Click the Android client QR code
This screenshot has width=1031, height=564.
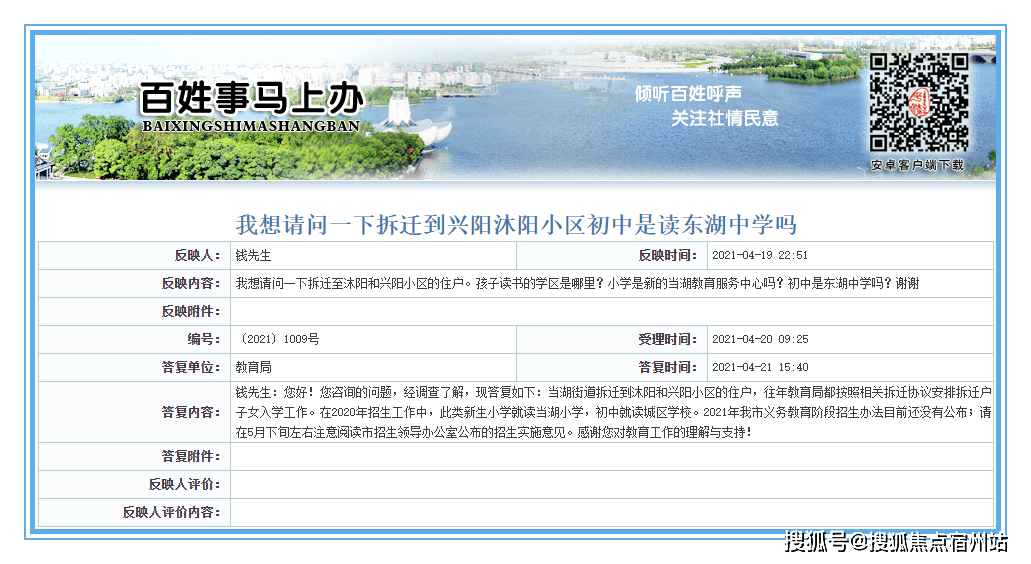pos(919,103)
